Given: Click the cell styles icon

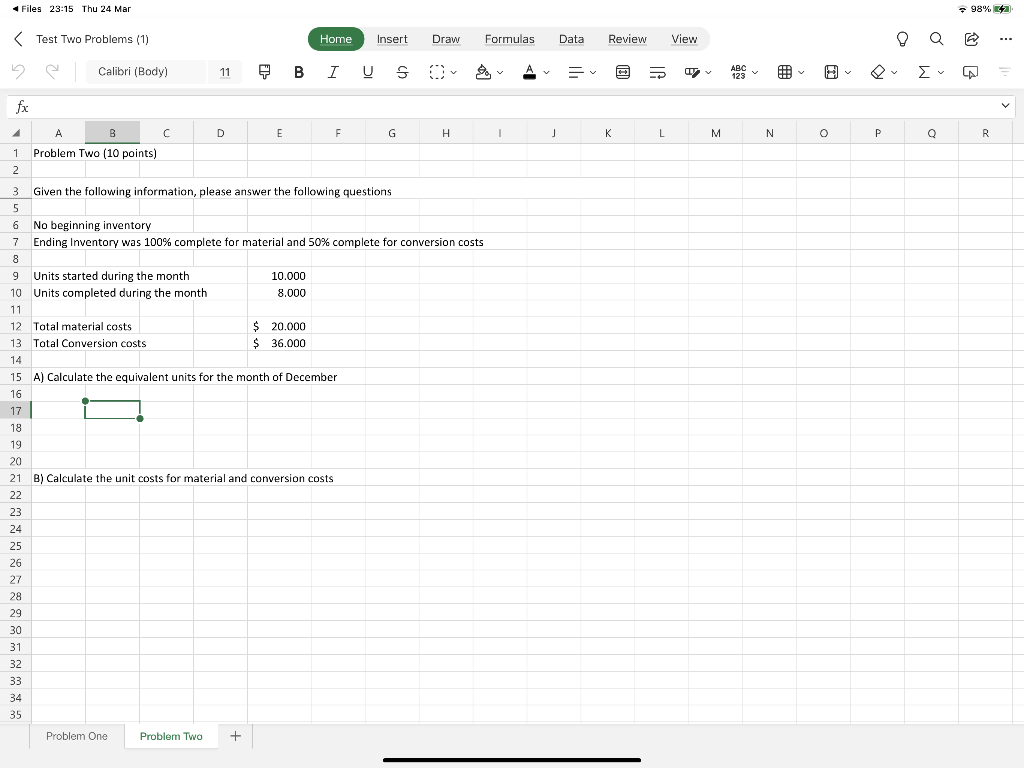Looking at the screenshot, I should 692,72.
